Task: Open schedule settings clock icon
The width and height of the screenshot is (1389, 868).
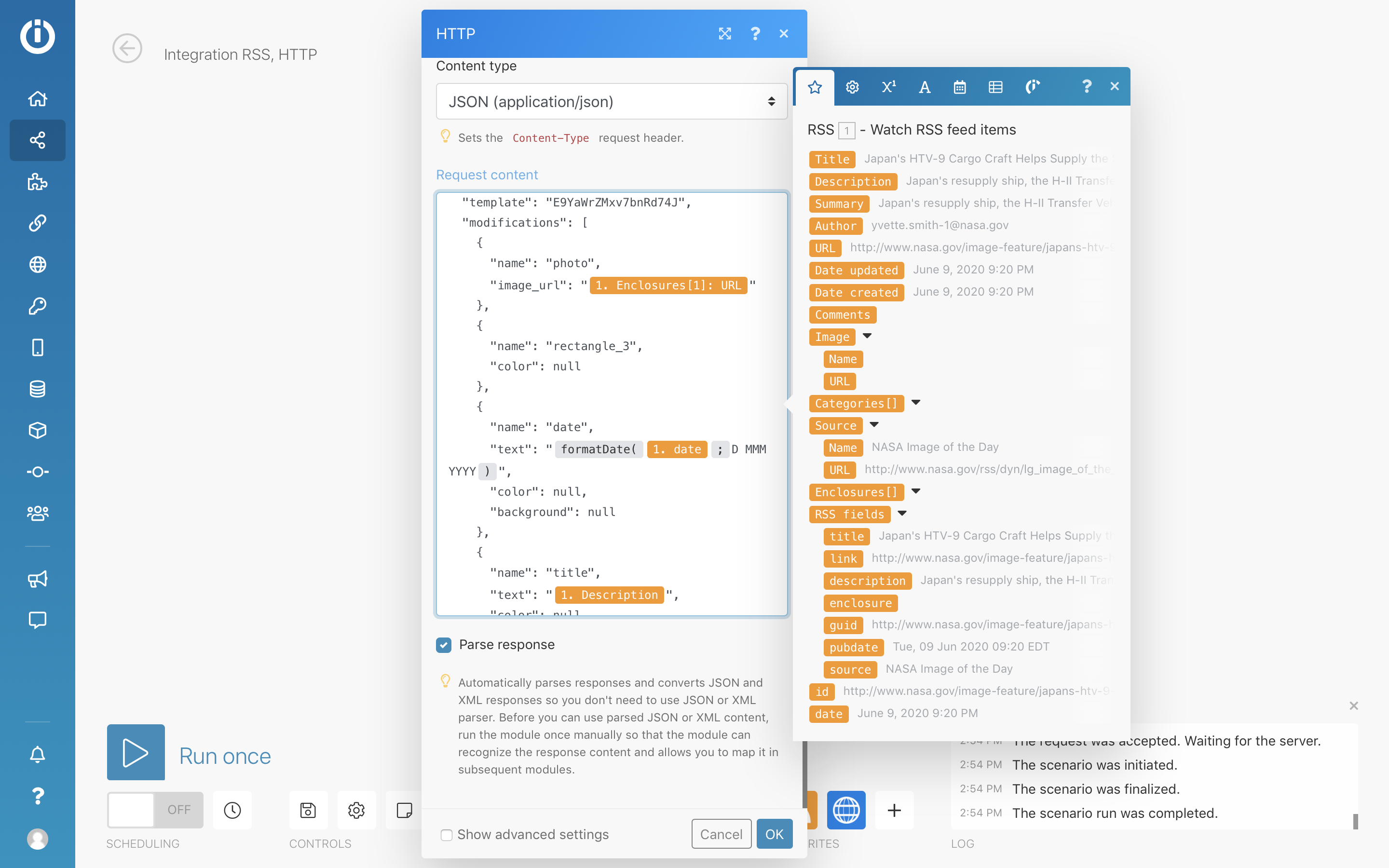Action: pyautogui.click(x=232, y=810)
